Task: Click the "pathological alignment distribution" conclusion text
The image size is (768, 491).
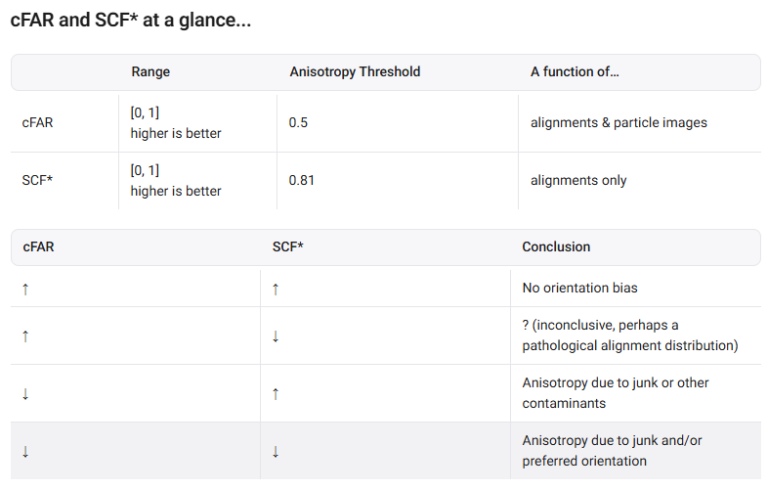Action: tap(629, 346)
